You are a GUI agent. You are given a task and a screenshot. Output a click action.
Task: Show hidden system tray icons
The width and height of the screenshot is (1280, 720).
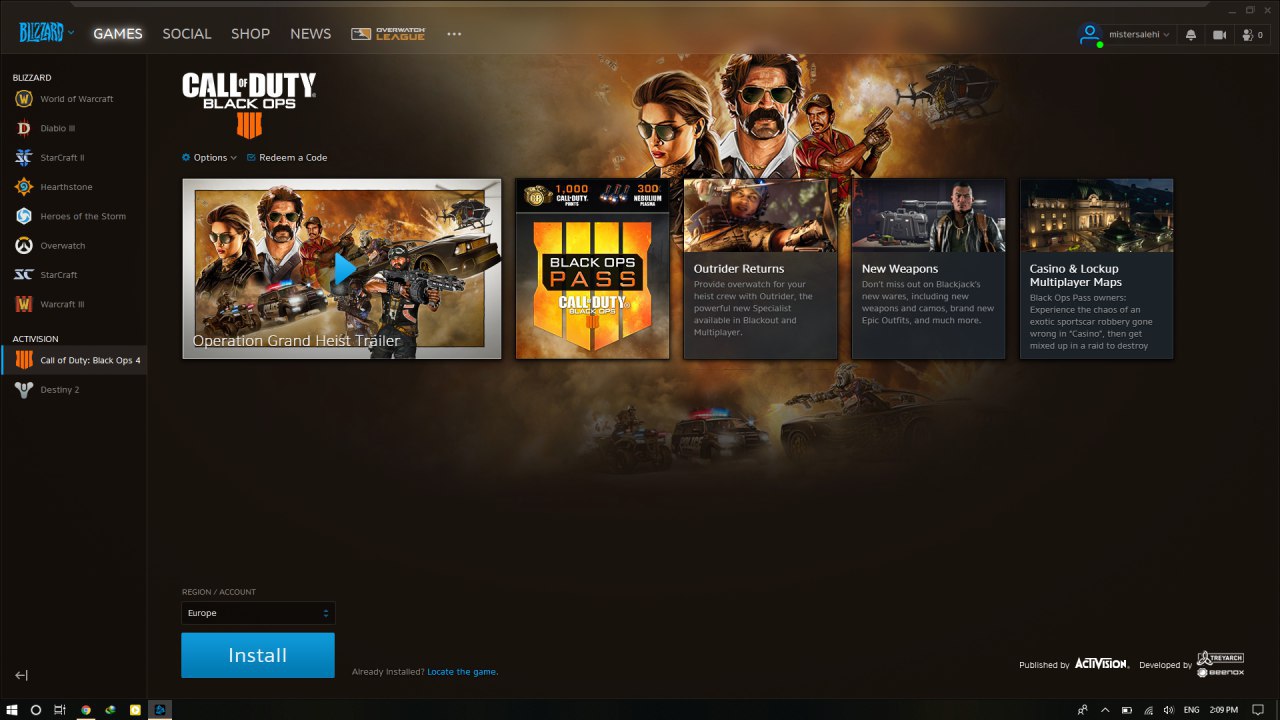1107,710
